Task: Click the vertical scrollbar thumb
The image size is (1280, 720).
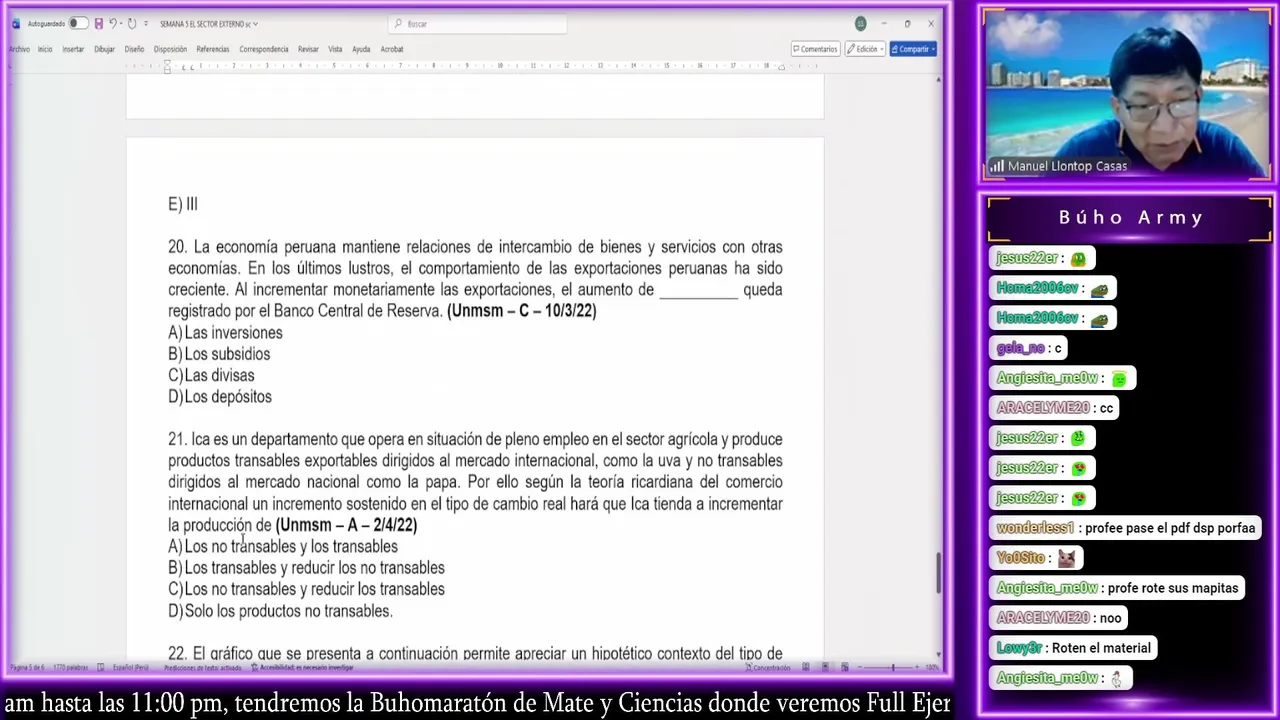Action: [938, 574]
